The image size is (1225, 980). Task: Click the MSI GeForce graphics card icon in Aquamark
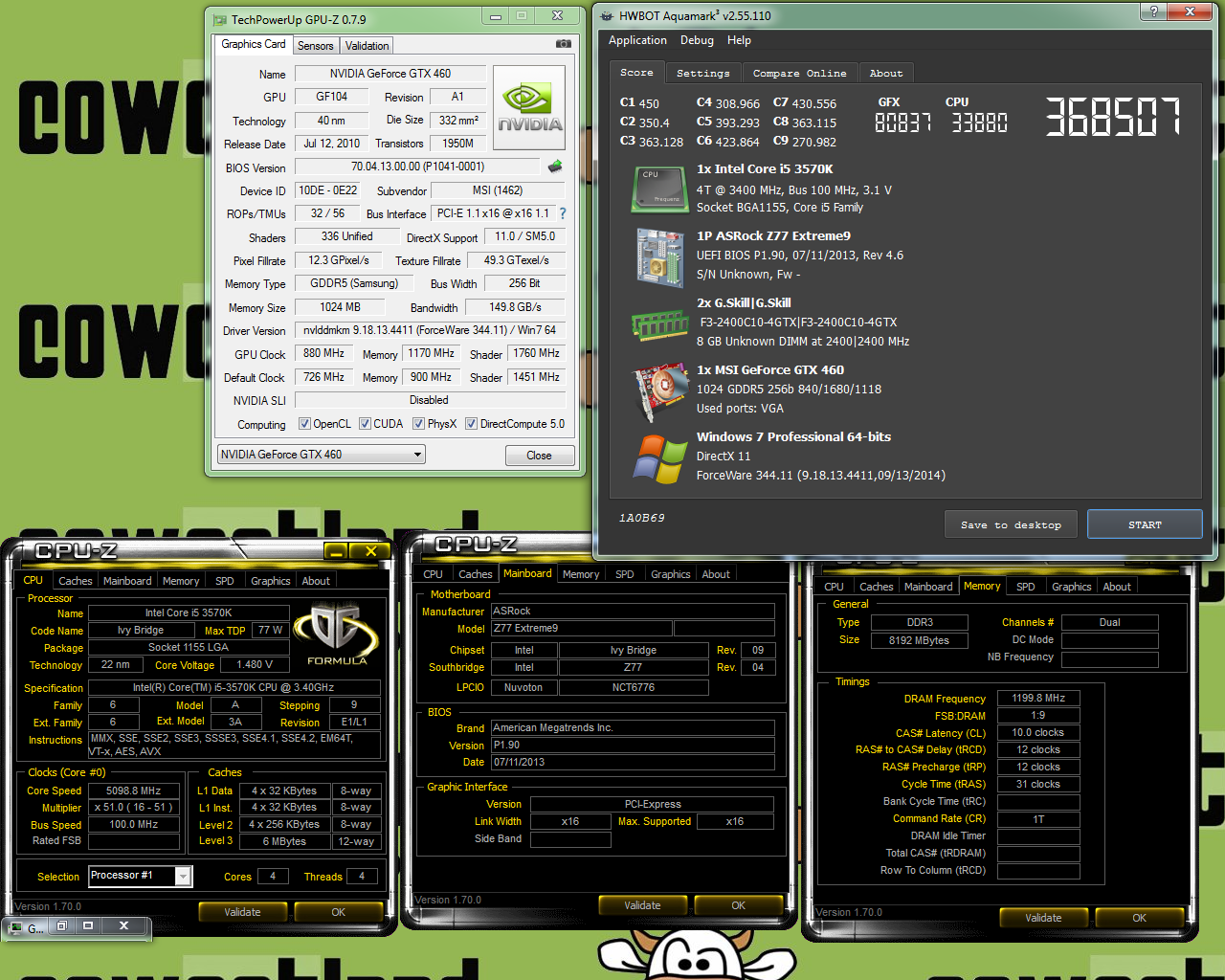click(x=660, y=390)
